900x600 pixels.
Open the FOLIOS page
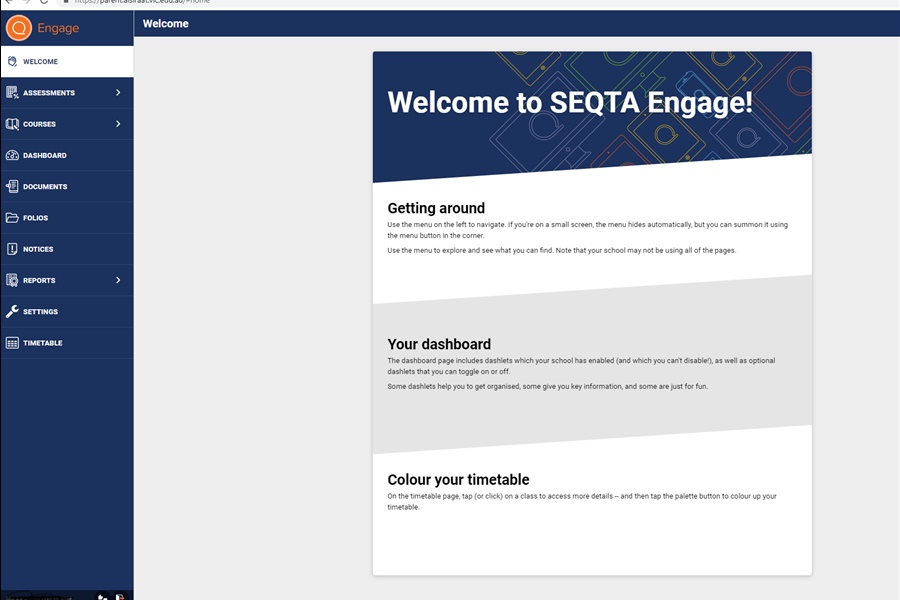click(x=67, y=218)
